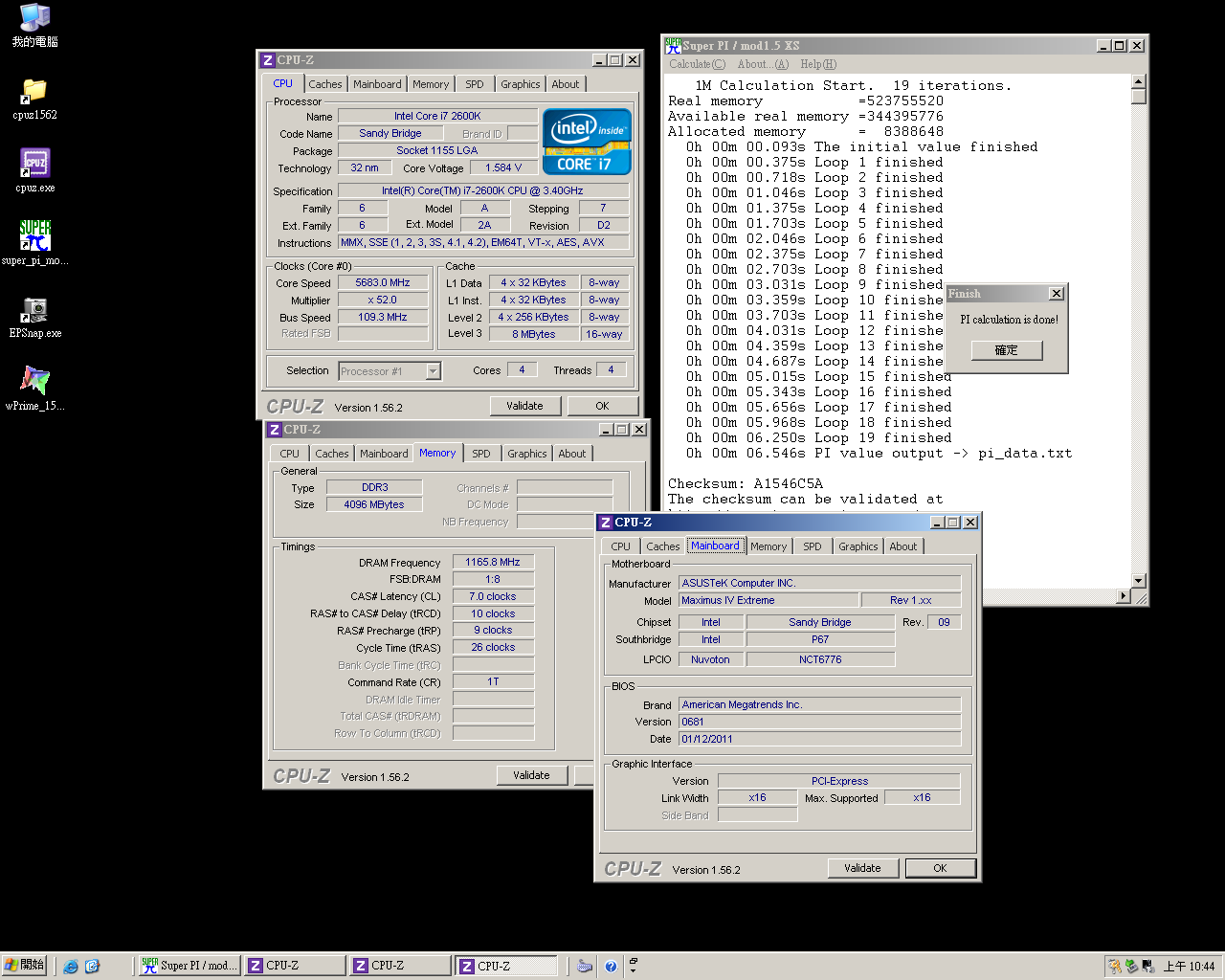Open the Calculate menu in Super PI
This screenshot has width=1225, height=980.
[697, 64]
